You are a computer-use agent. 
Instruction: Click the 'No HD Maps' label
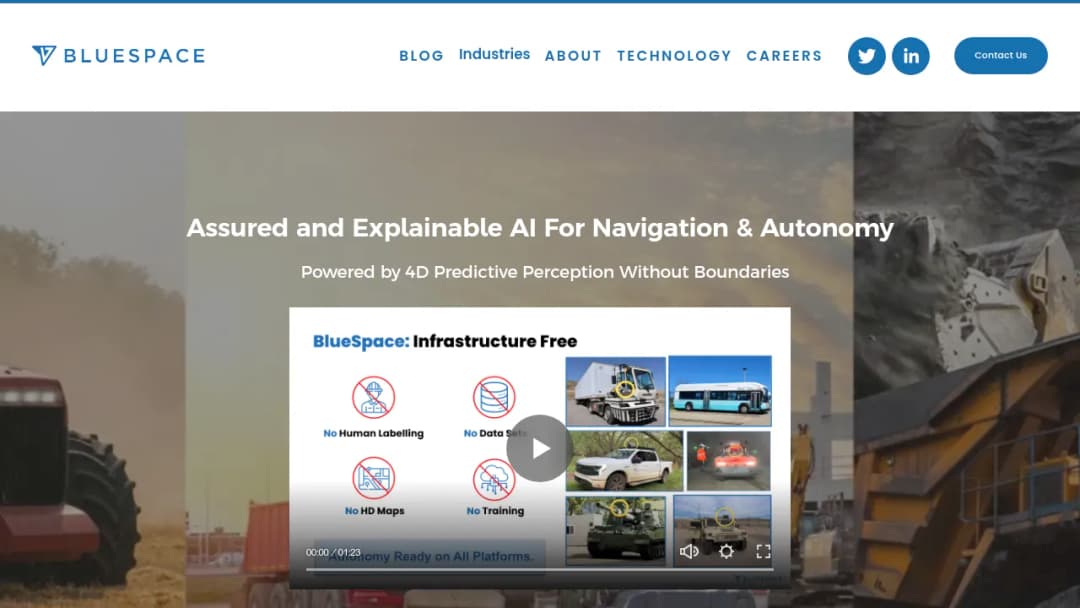point(375,511)
